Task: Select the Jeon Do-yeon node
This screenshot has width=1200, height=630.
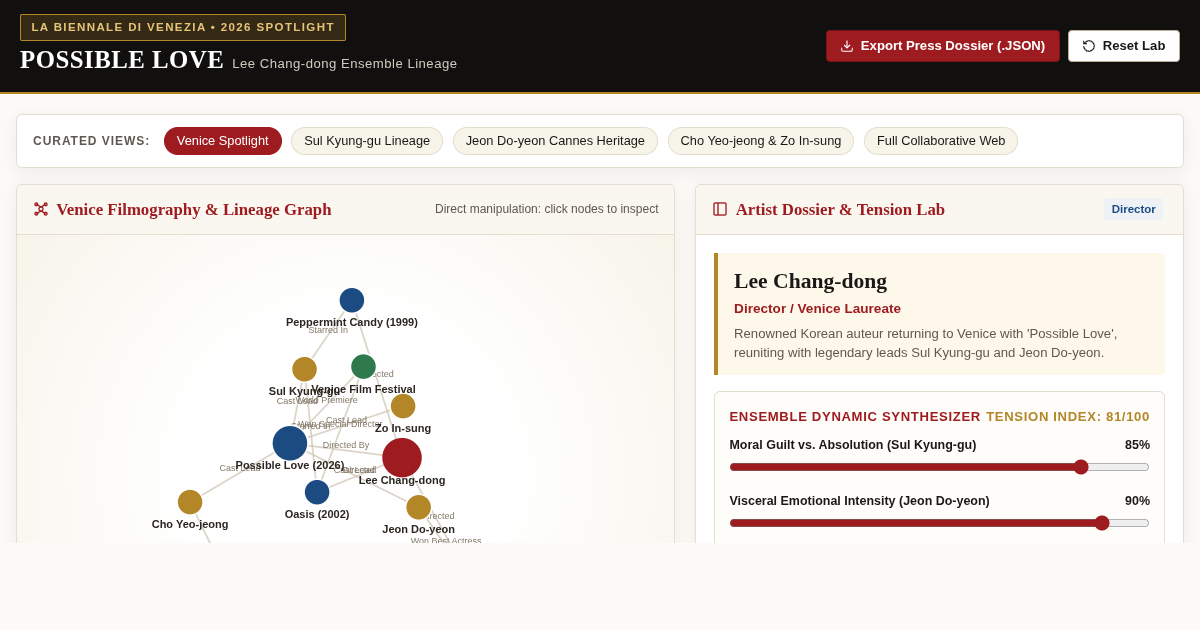Action: [x=418, y=507]
